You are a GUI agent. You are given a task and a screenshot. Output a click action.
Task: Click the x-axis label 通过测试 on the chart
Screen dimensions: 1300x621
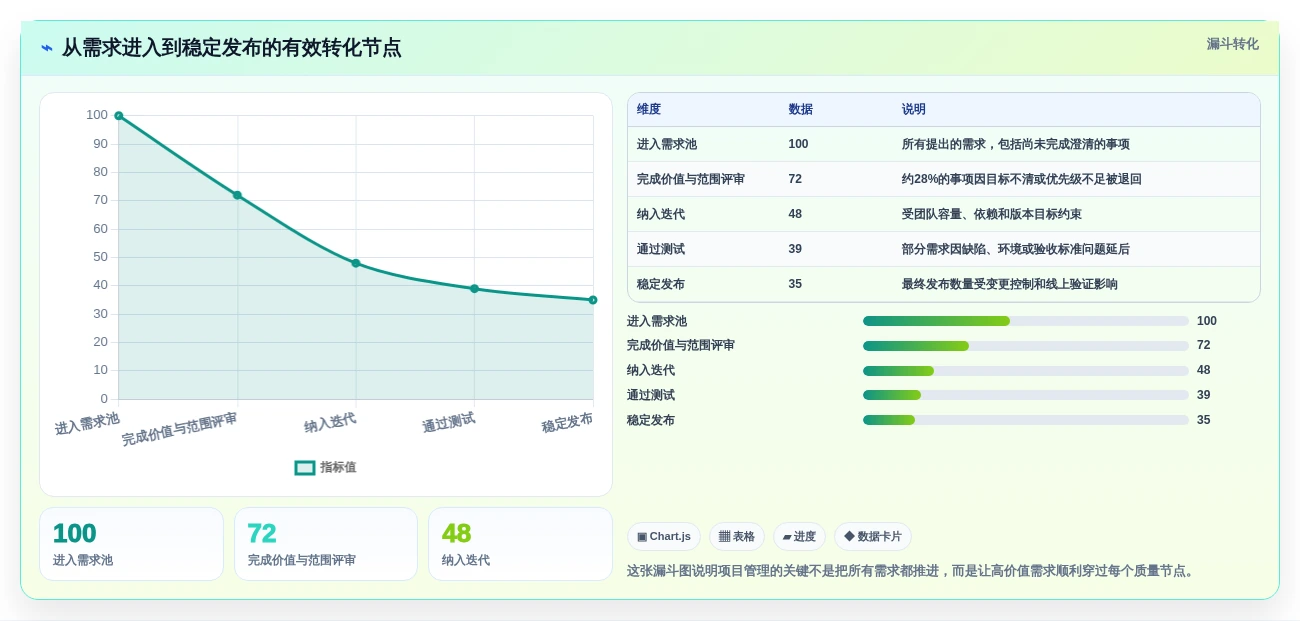point(448,423)
